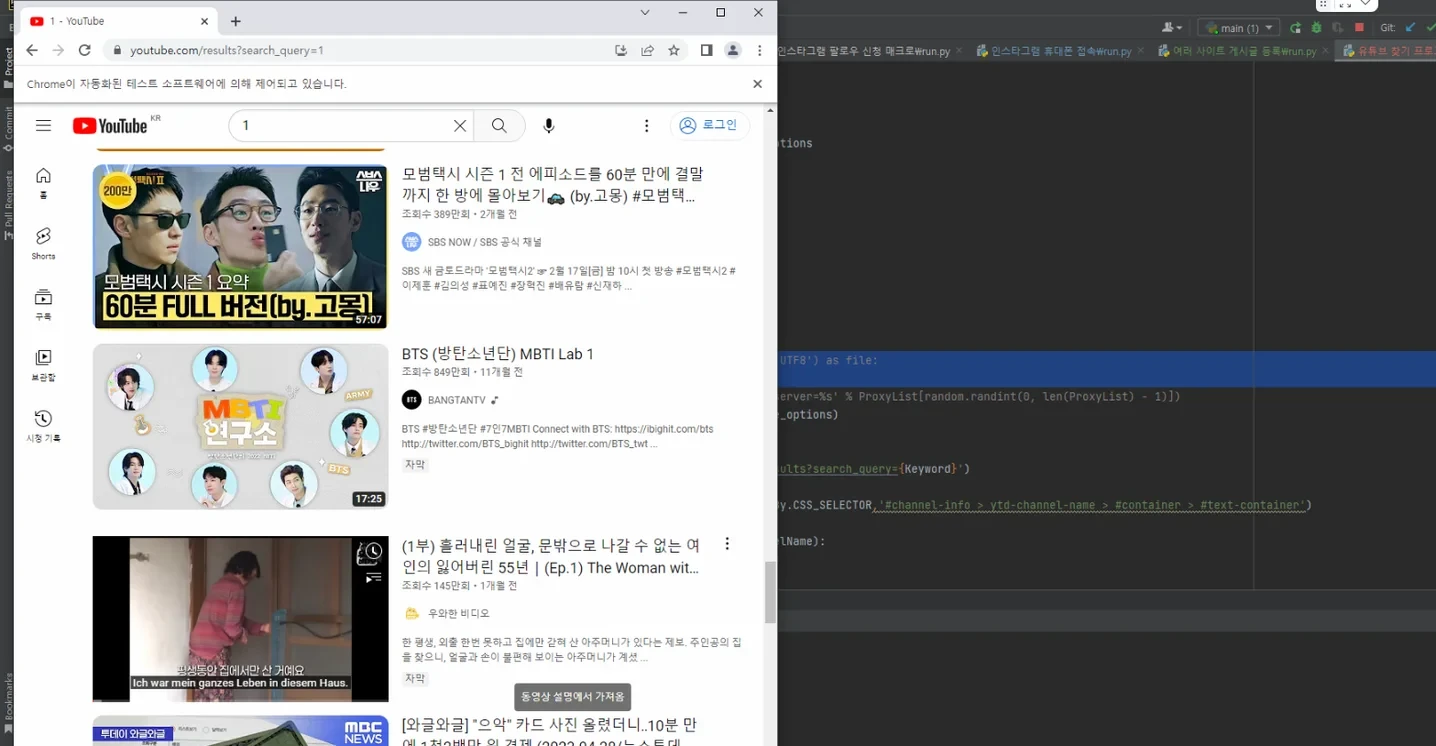Screen dimensions: 1436x746
Task: Switch to '인스타그램 휴대폰 접속\run.py' editor tab
Action: click(1060, 51)
